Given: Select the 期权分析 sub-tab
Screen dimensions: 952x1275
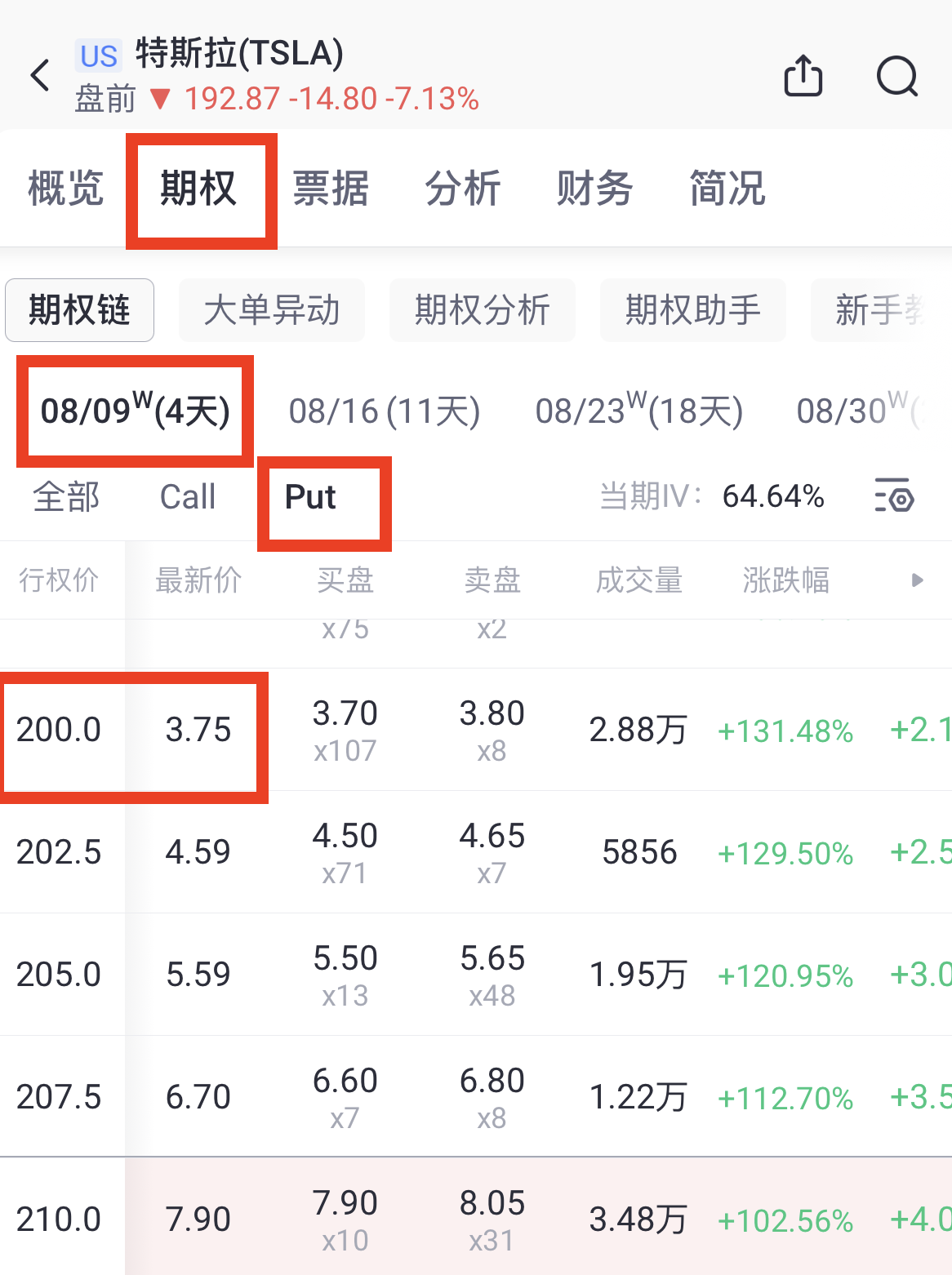Looking at the screenshot, I should click(x=483, y=310).
